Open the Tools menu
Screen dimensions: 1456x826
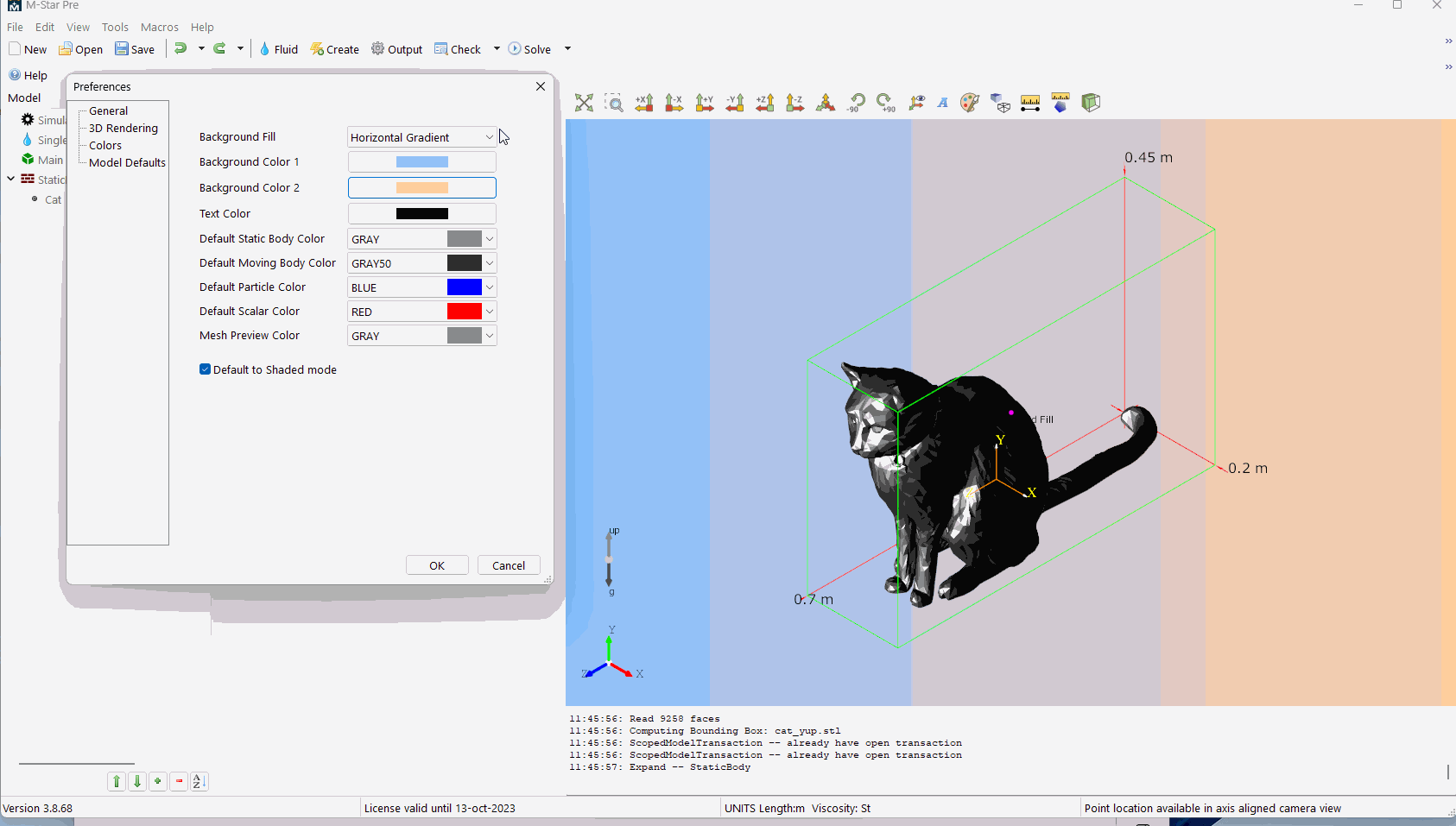115,27
